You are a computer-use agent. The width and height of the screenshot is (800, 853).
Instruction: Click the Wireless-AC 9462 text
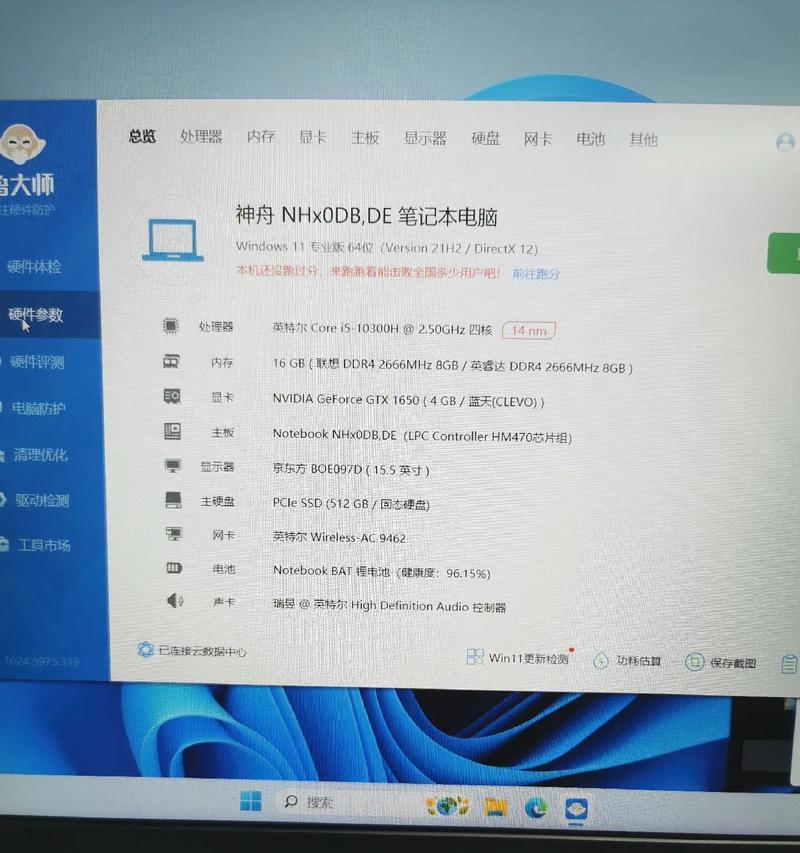[x=339, y=537]
